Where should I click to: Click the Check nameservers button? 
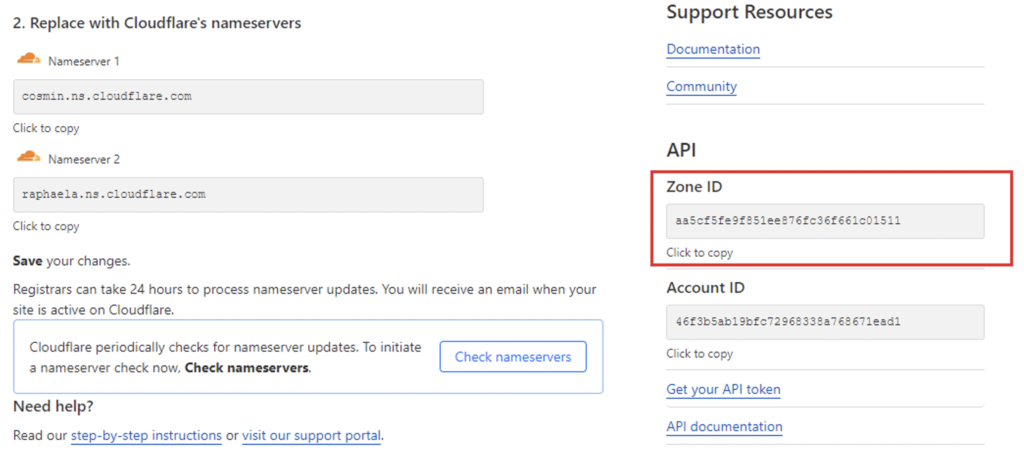point(513,357)
